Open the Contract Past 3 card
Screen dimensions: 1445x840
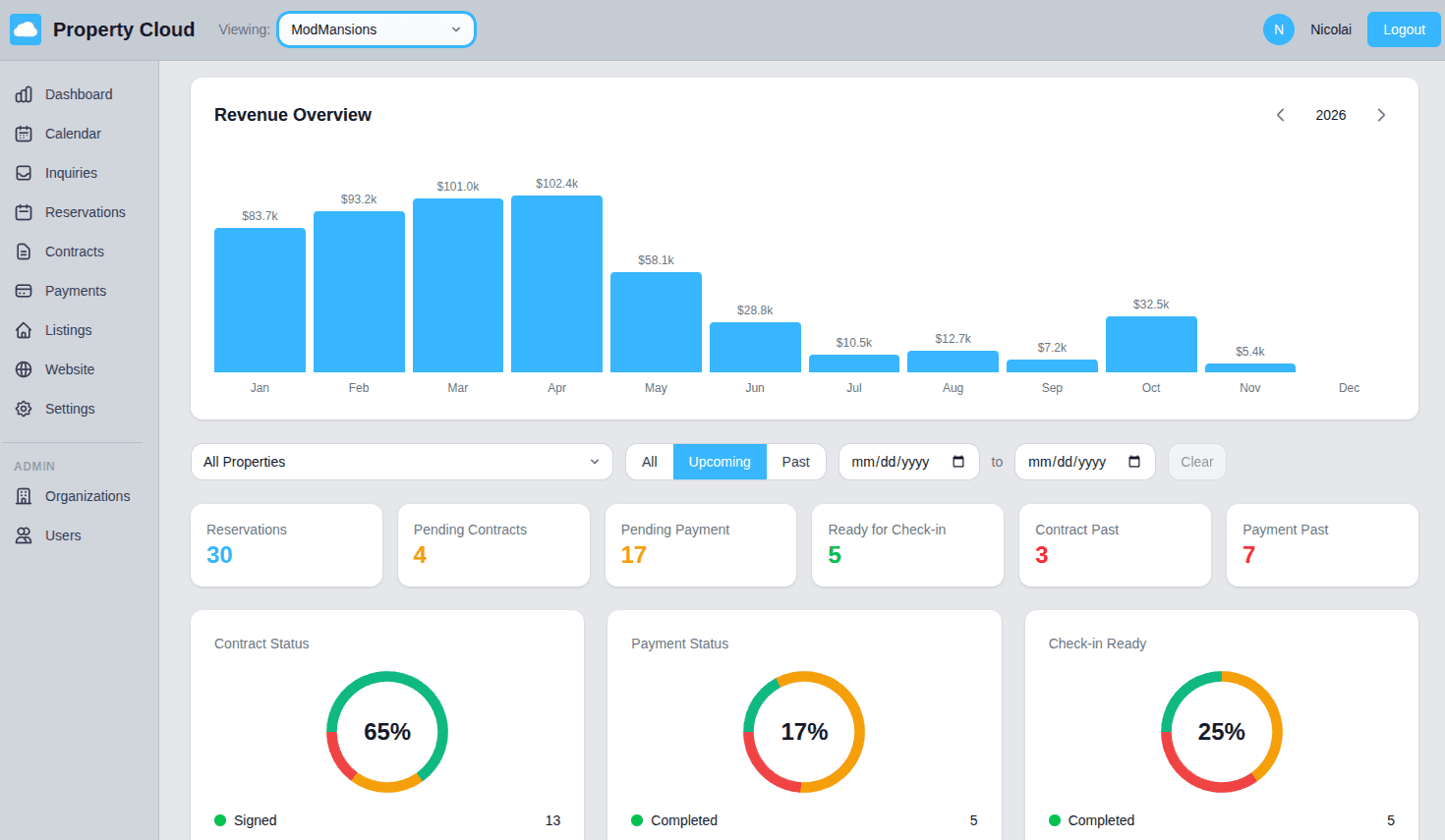click(x=1115, y=545)
